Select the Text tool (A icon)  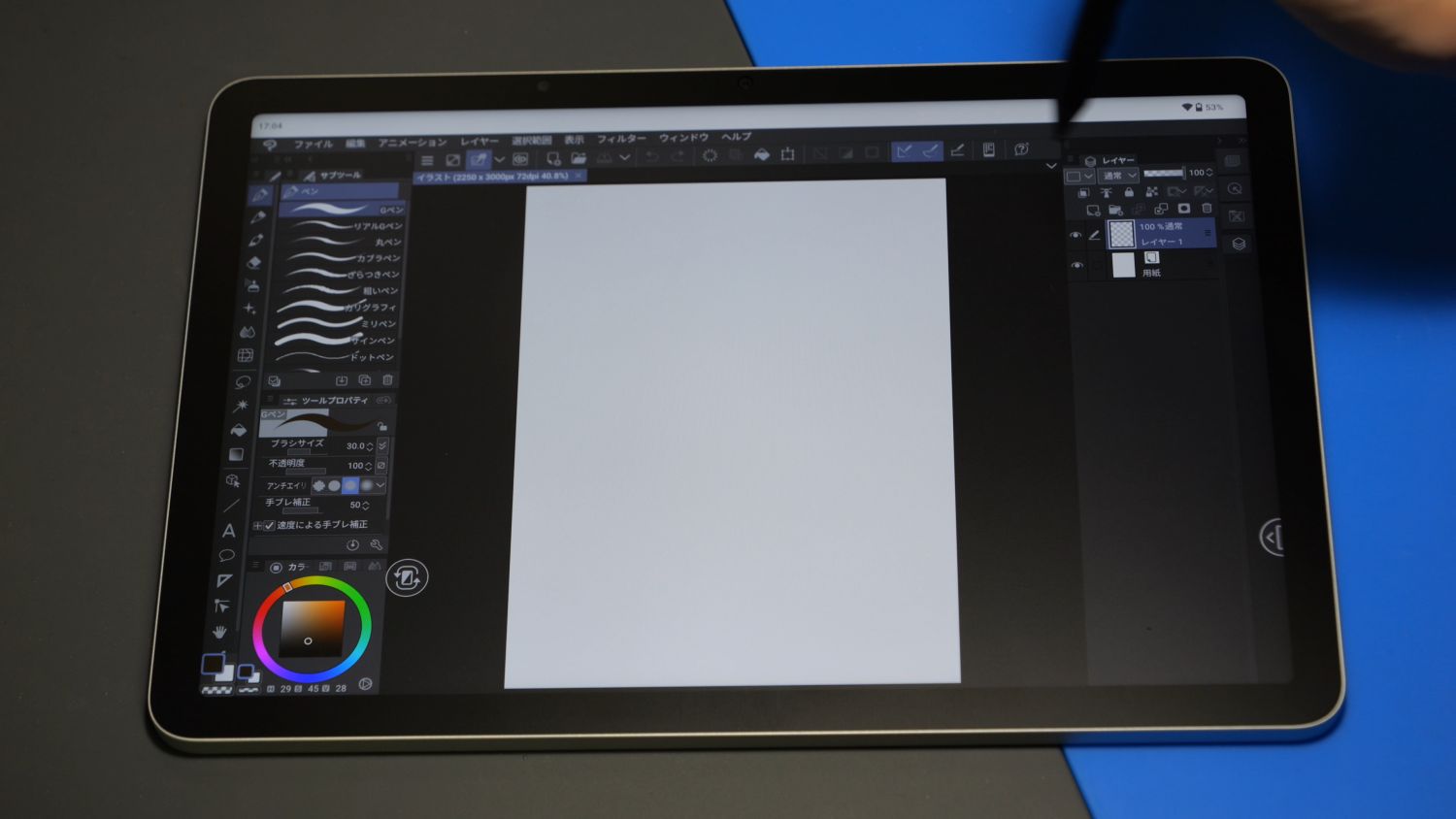(229, 531)
